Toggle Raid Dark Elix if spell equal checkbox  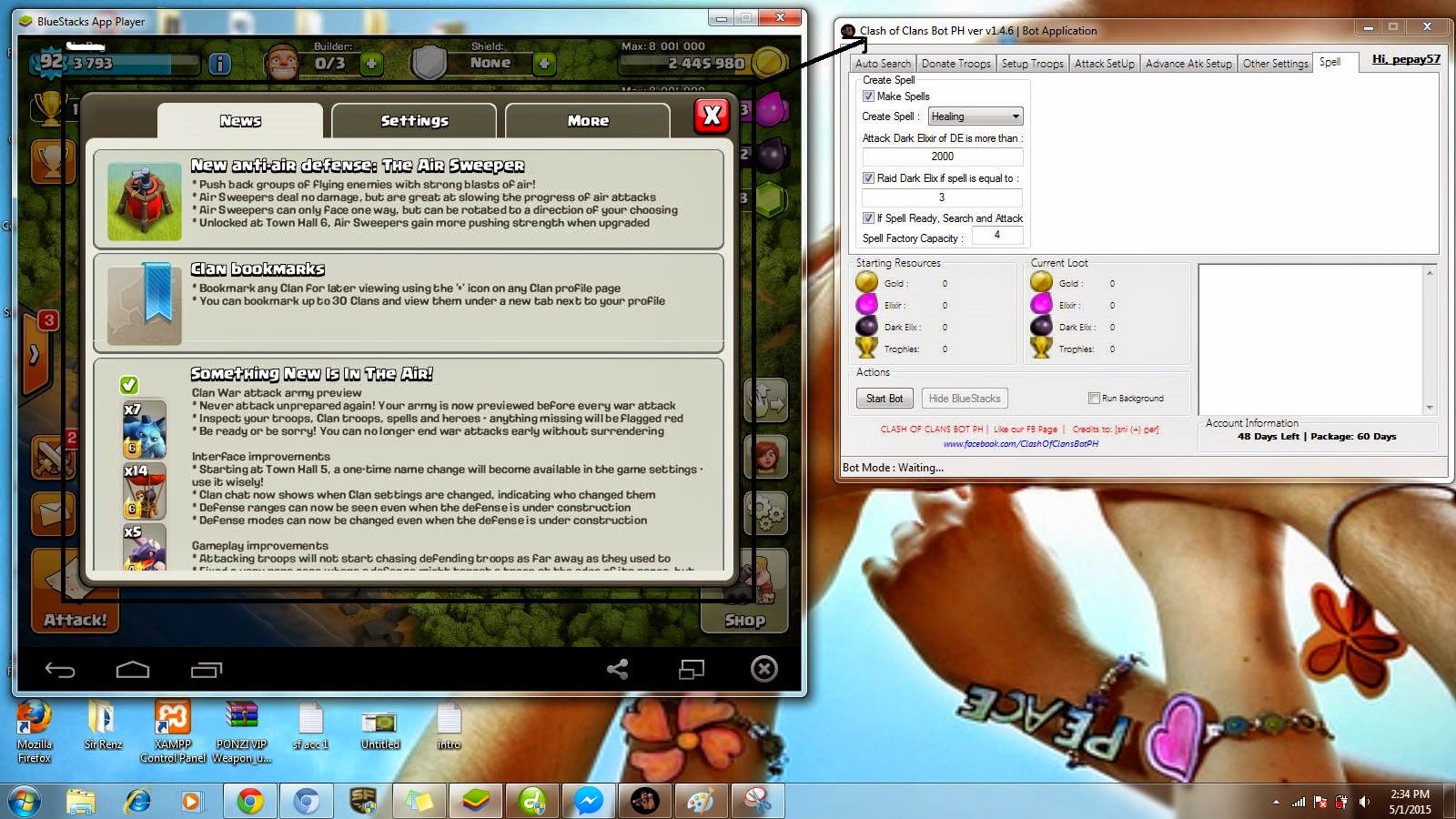coord(868,178)
